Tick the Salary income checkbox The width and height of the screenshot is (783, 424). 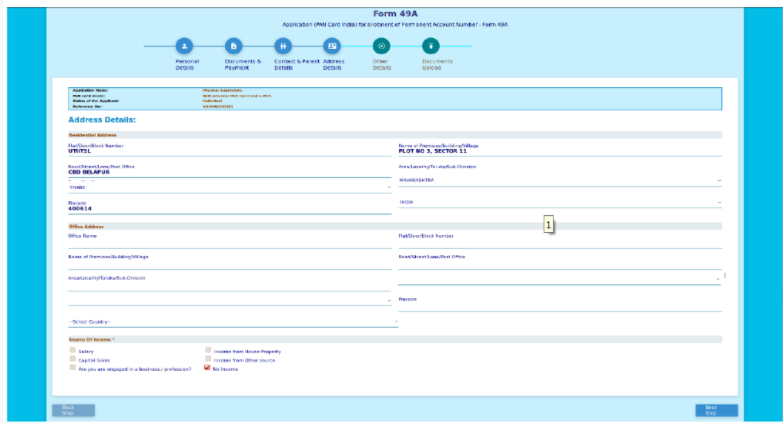(x=73, y=350)
